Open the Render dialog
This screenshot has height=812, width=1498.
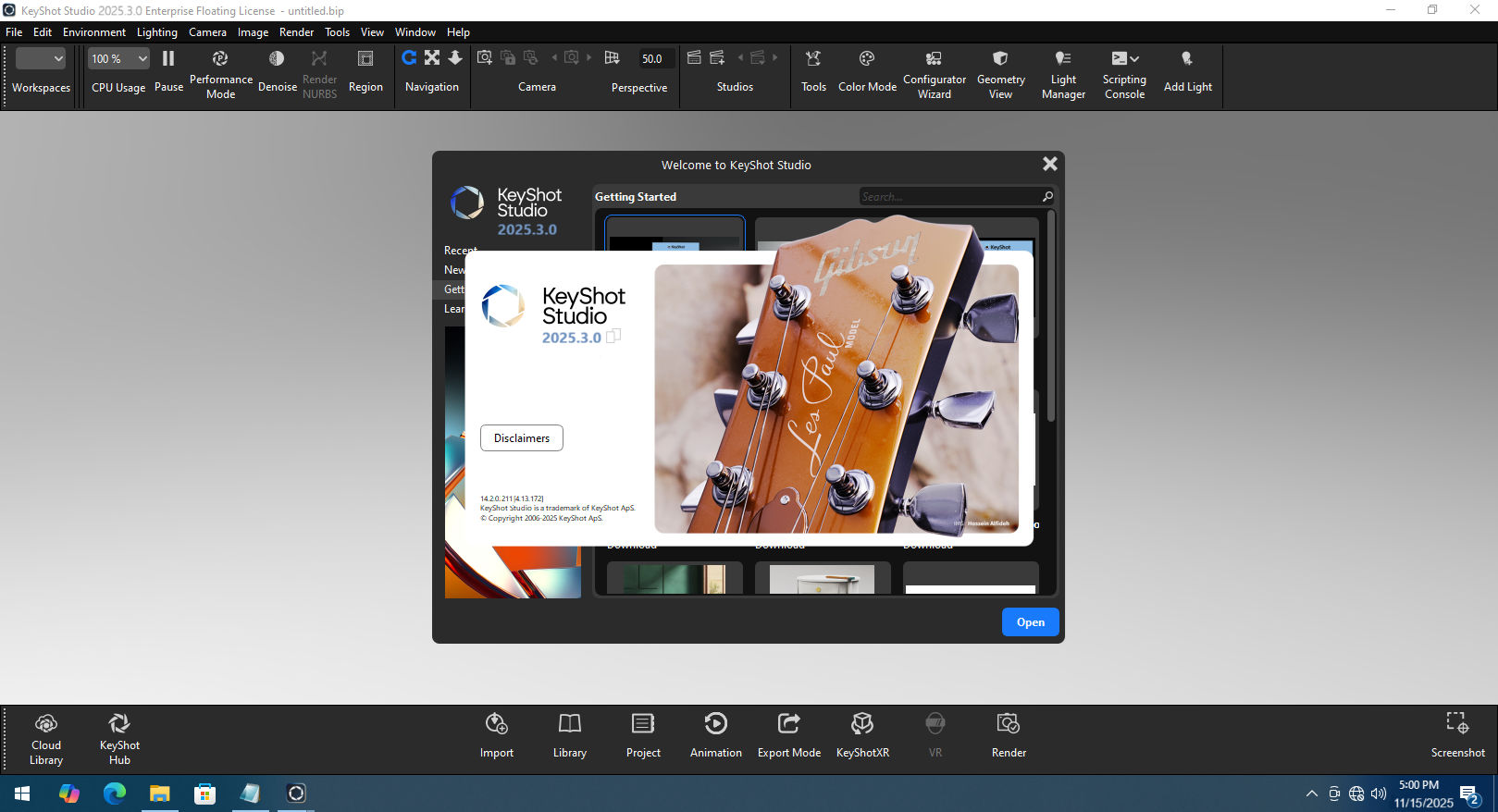[x=1009, y=736]
